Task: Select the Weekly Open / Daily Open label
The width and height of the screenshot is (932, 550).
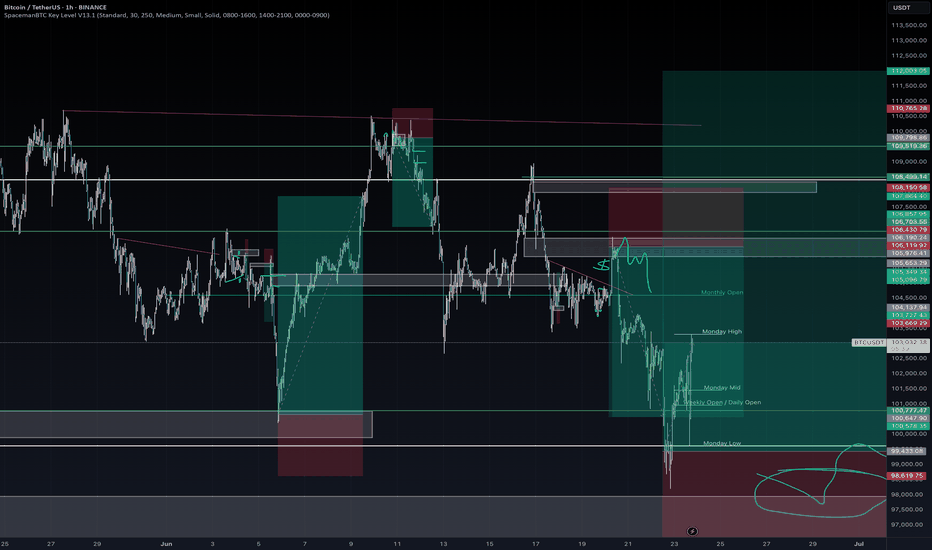Action: point(722,403)
